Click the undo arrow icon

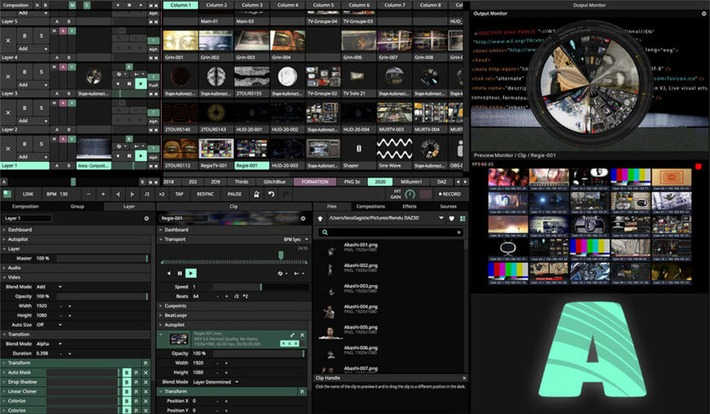271,194
